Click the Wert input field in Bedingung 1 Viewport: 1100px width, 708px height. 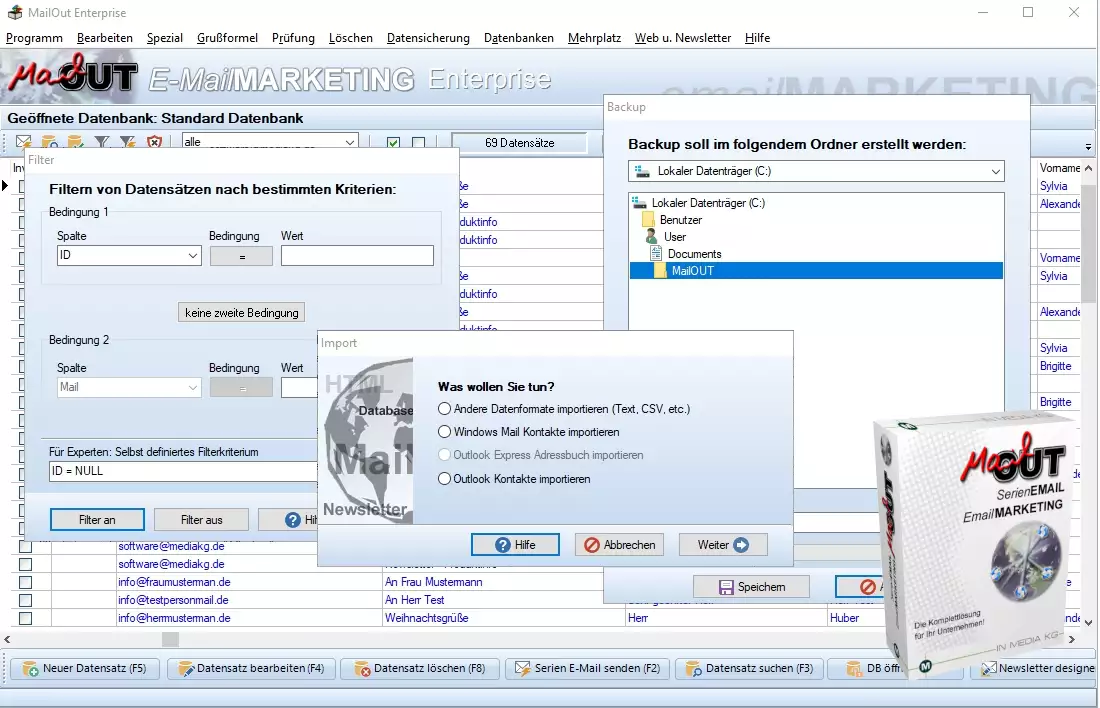point(357,255)
